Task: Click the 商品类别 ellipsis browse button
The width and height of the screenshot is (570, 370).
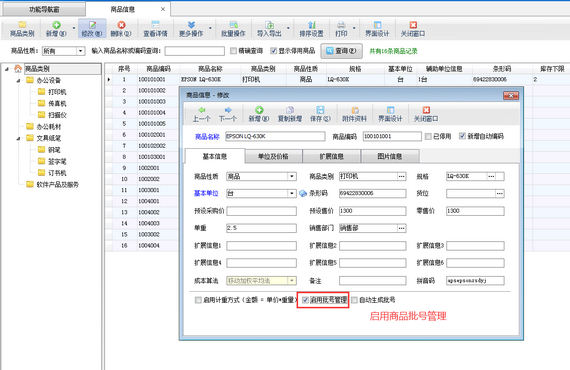Action: pos(401,176)
